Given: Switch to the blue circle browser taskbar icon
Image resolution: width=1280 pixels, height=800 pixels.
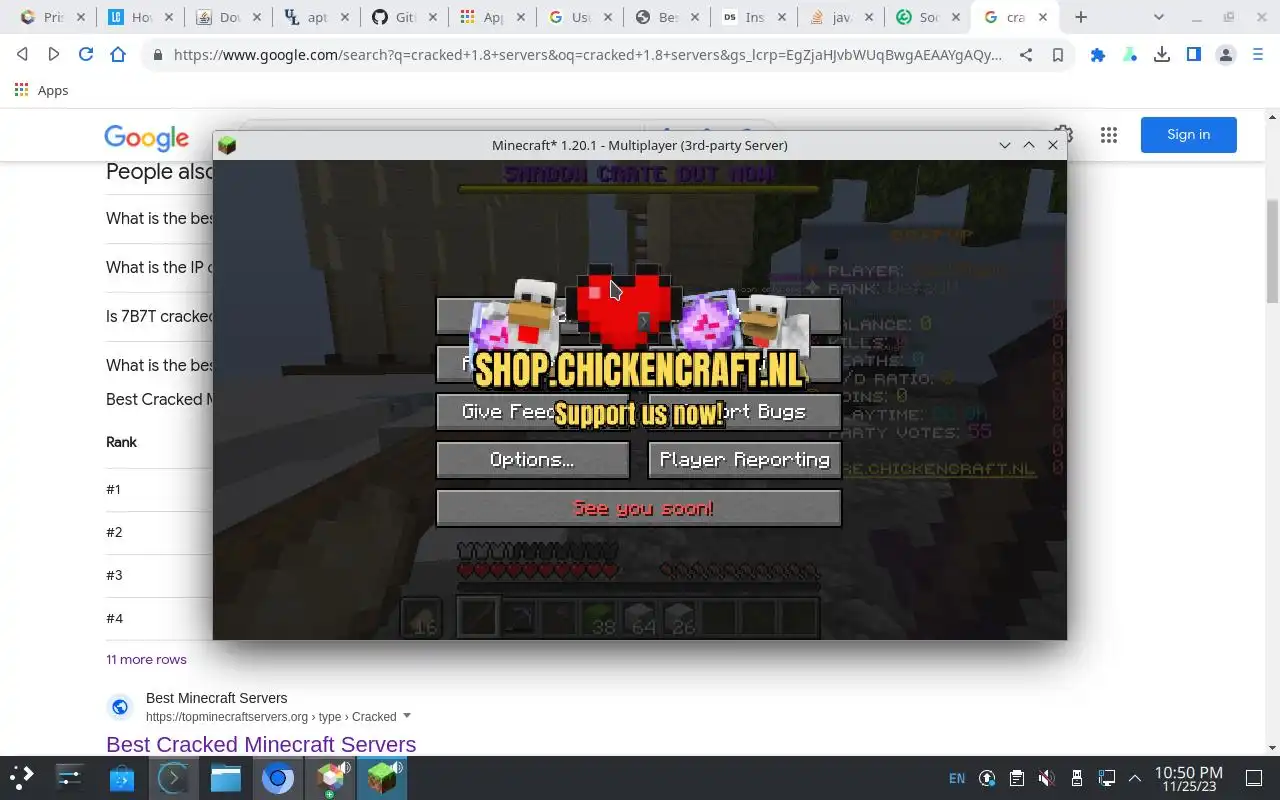Looking at the screenshot, I should click(x=278, y=777).
